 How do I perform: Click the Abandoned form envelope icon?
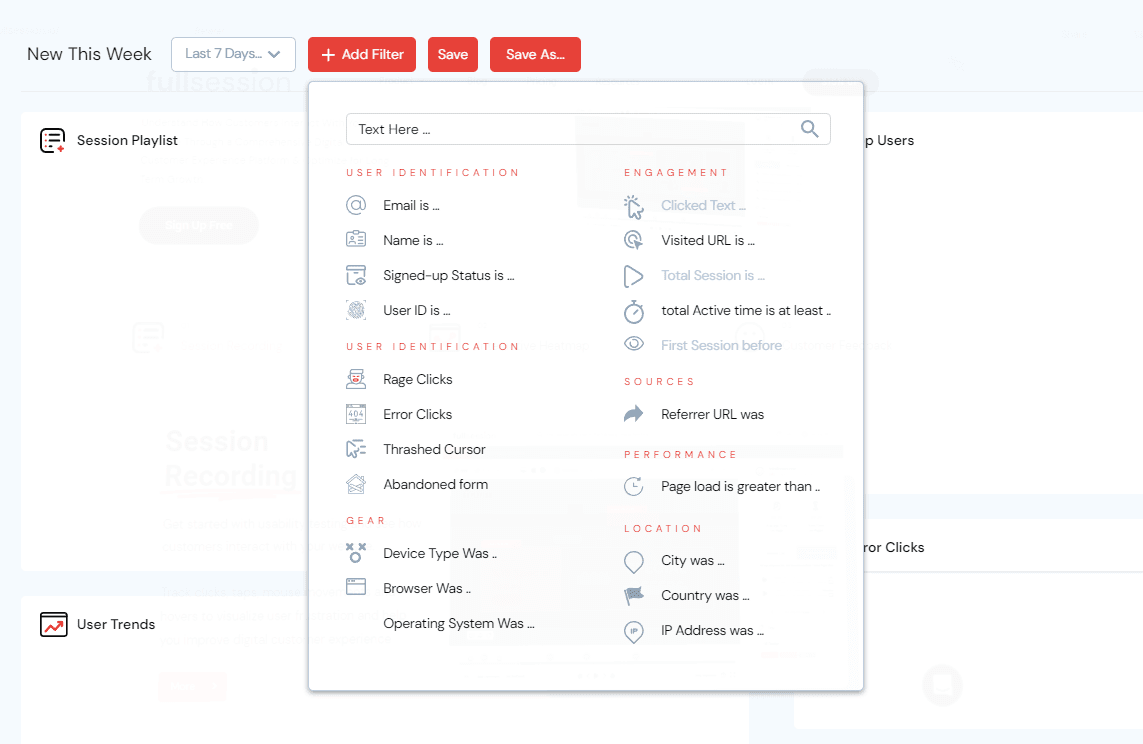[356, 484]
